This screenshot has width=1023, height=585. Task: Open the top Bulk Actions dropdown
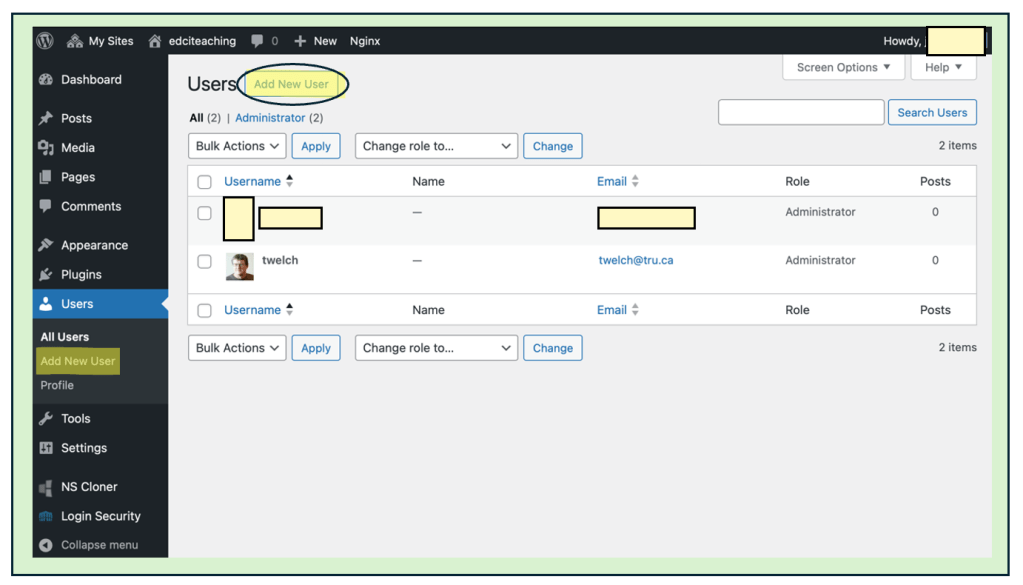[x=237, y=146]
